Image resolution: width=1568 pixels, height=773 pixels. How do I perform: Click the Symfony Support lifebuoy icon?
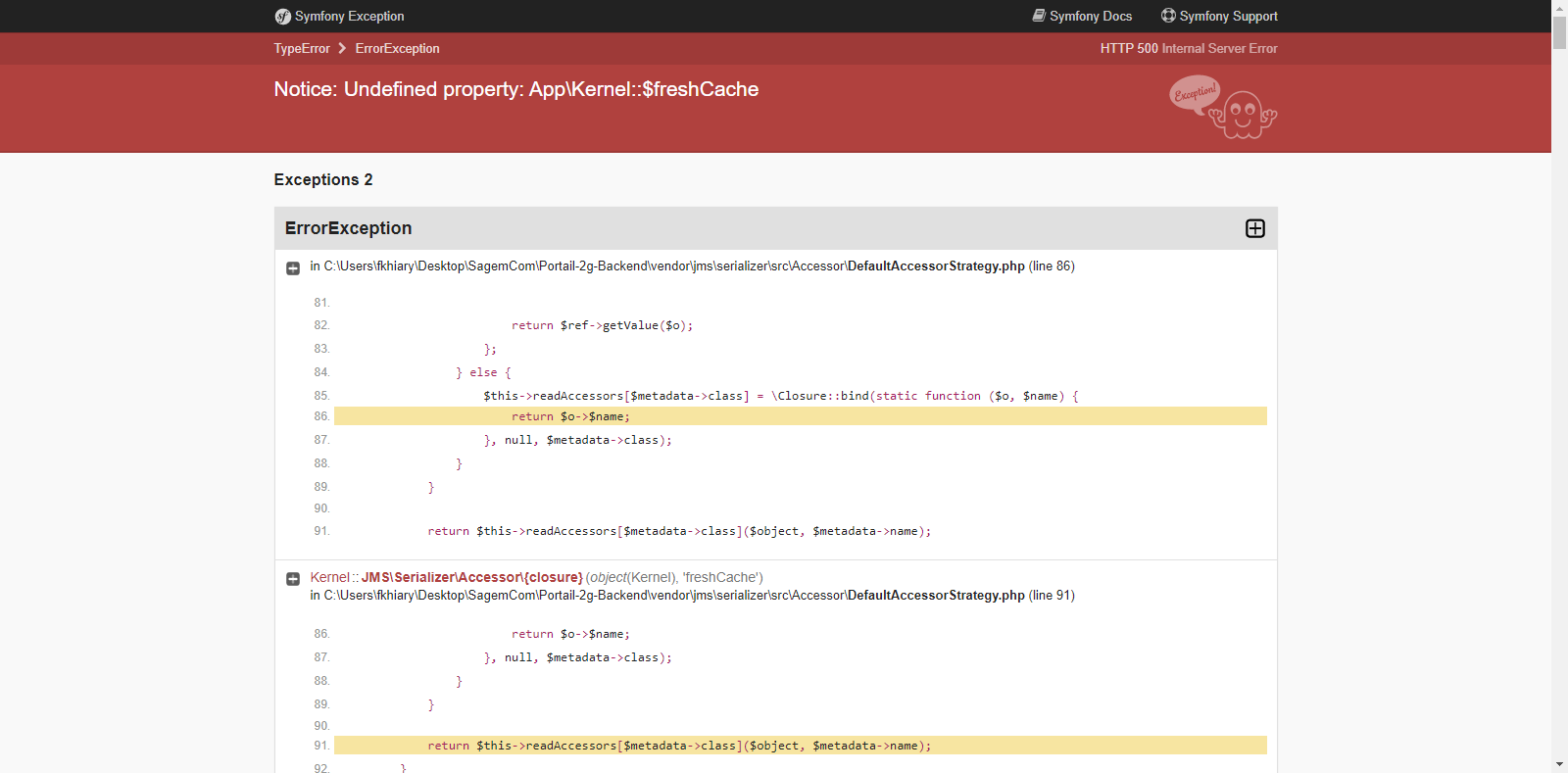tap(1168, 16)
